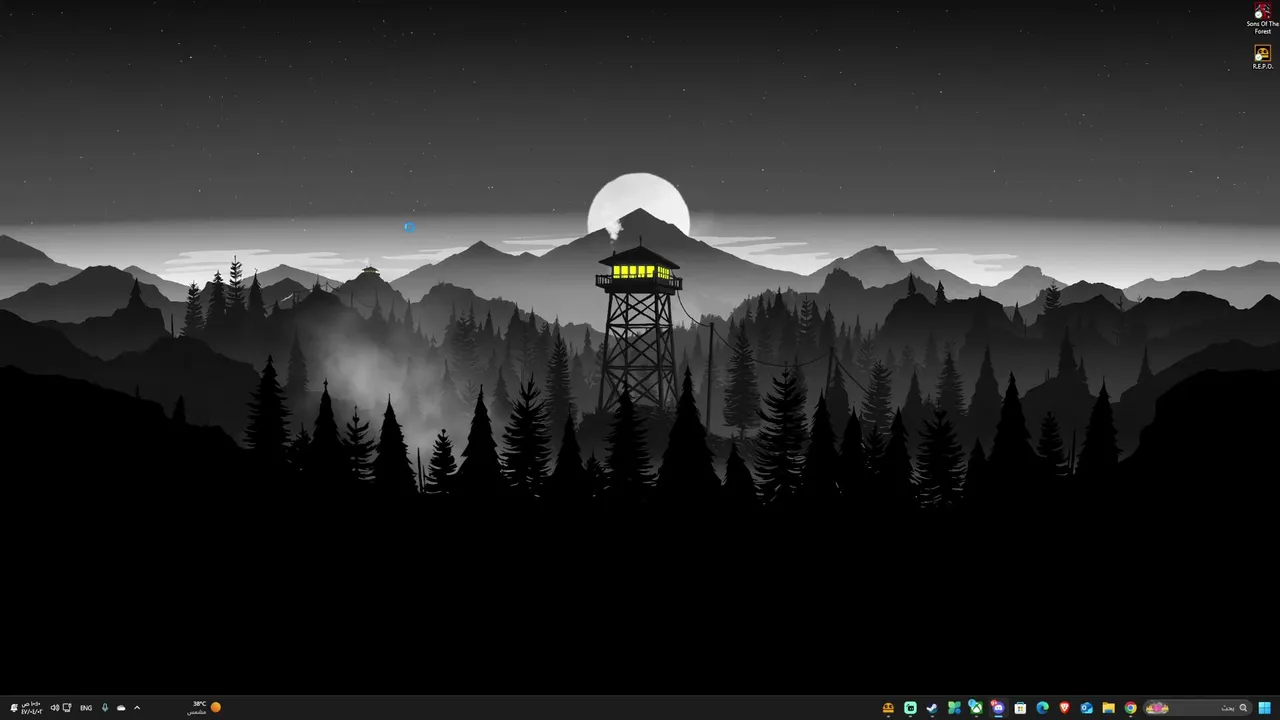Open the network status tray icon
Viewport: 1280px width, 720px height.
click(67, 708)
